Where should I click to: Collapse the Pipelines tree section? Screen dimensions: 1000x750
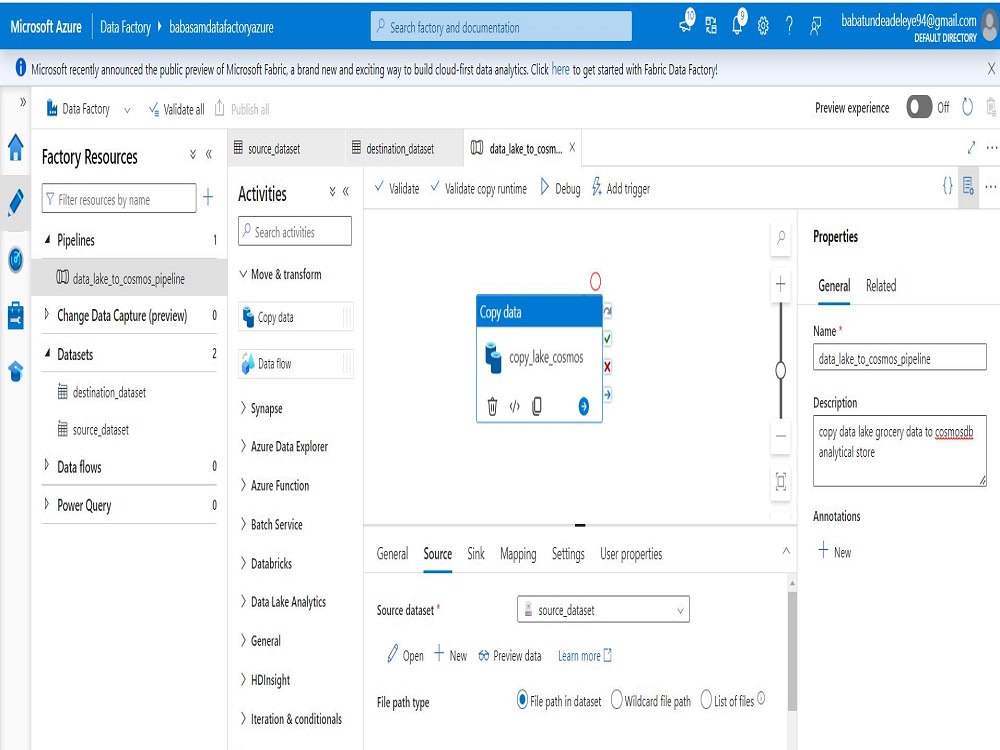click(47, 239)
